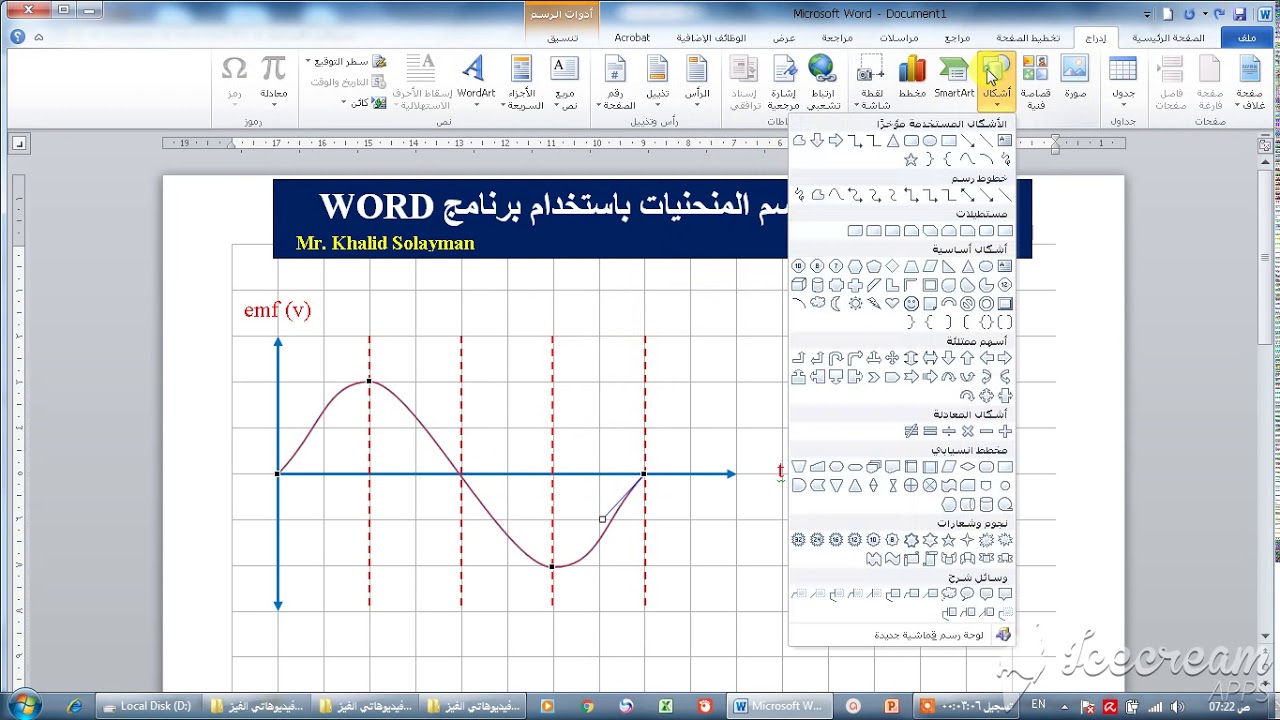This screenshot has width=1280, height=720.
Task: Open the Shapes (أشكال) dropdown button
Action: [996, 80]
